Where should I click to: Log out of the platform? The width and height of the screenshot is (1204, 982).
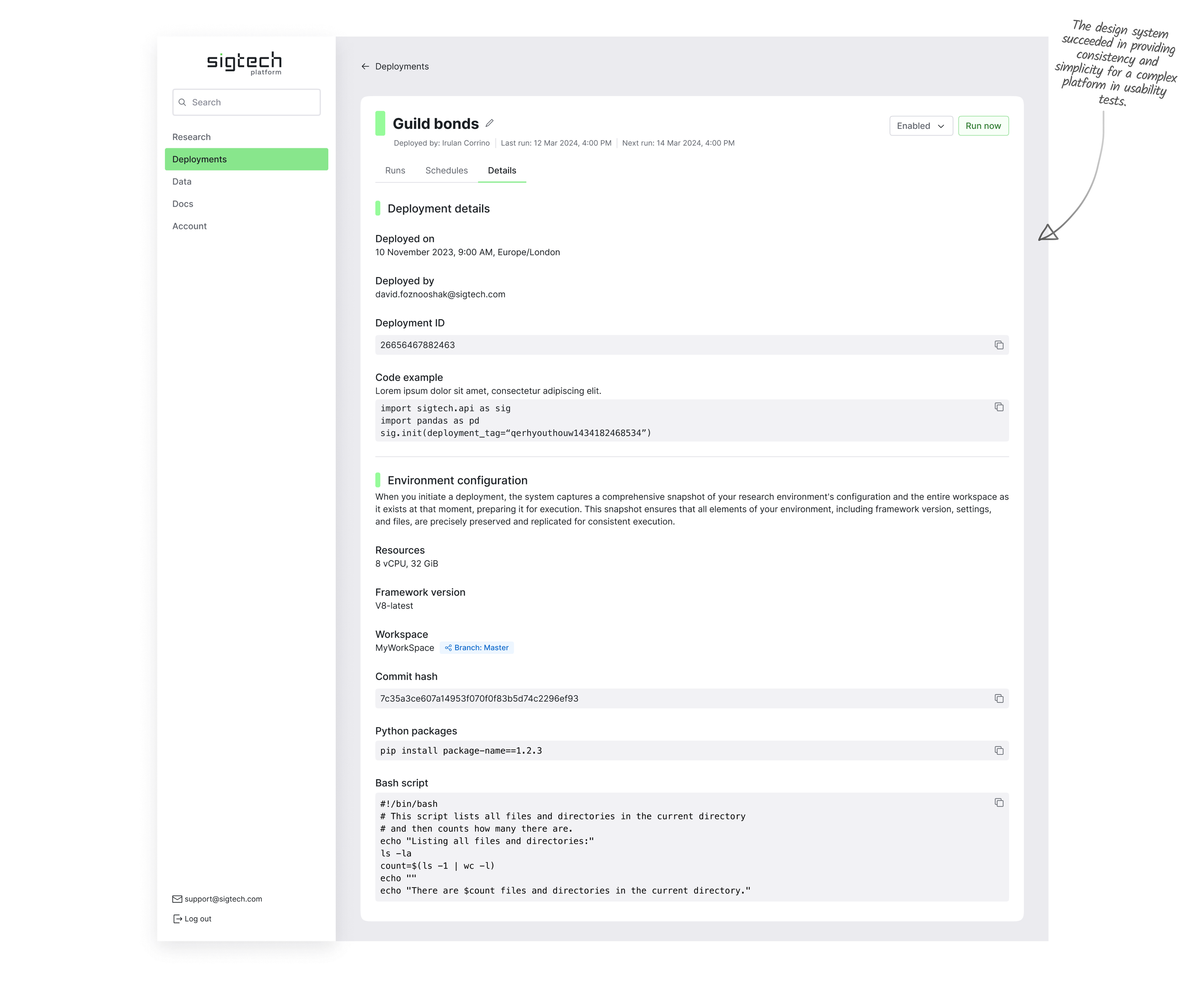[x=197, y=919]
